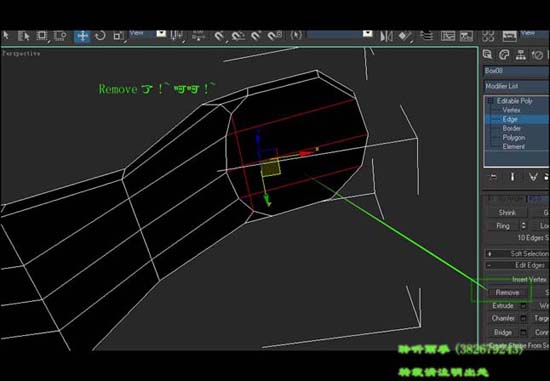This screenshot has height=381, width=550.
Task: Click the Ring spinner arrows
Action: click(523, 226)
